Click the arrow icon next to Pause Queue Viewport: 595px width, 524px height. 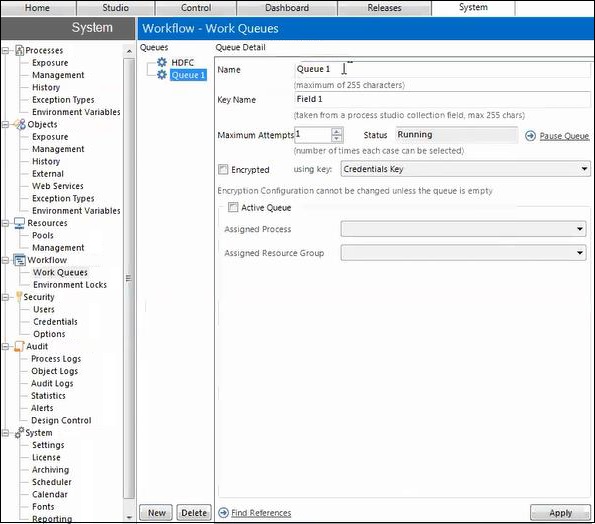click(x=530, y=136)
